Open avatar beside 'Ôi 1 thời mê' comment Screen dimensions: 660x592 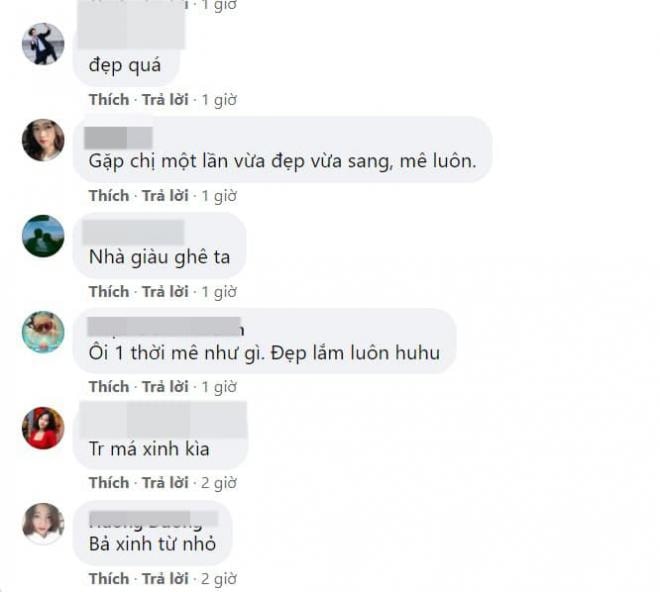coord(43,332)
